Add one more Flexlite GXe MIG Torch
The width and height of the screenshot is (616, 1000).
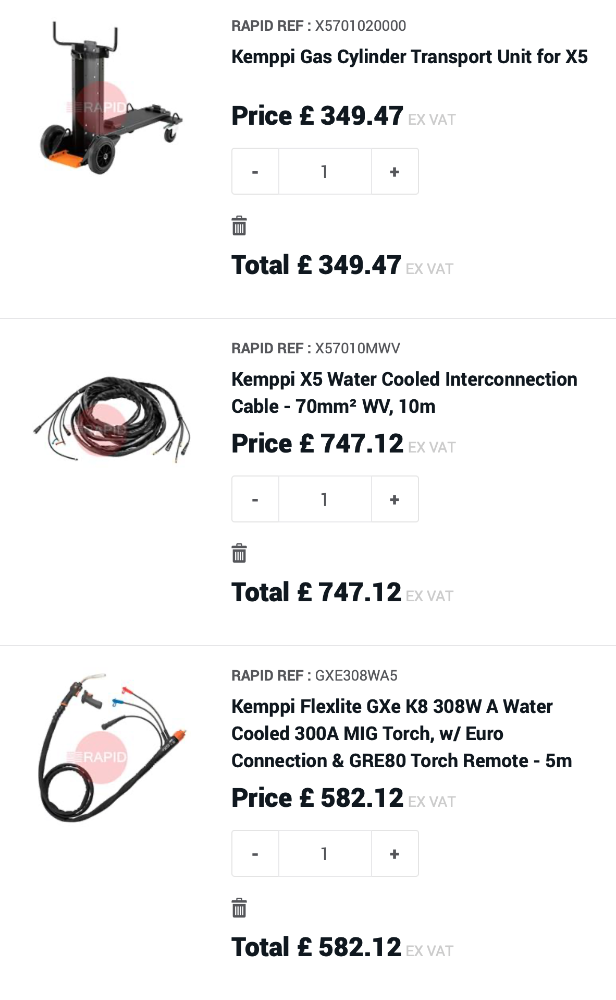394,854
